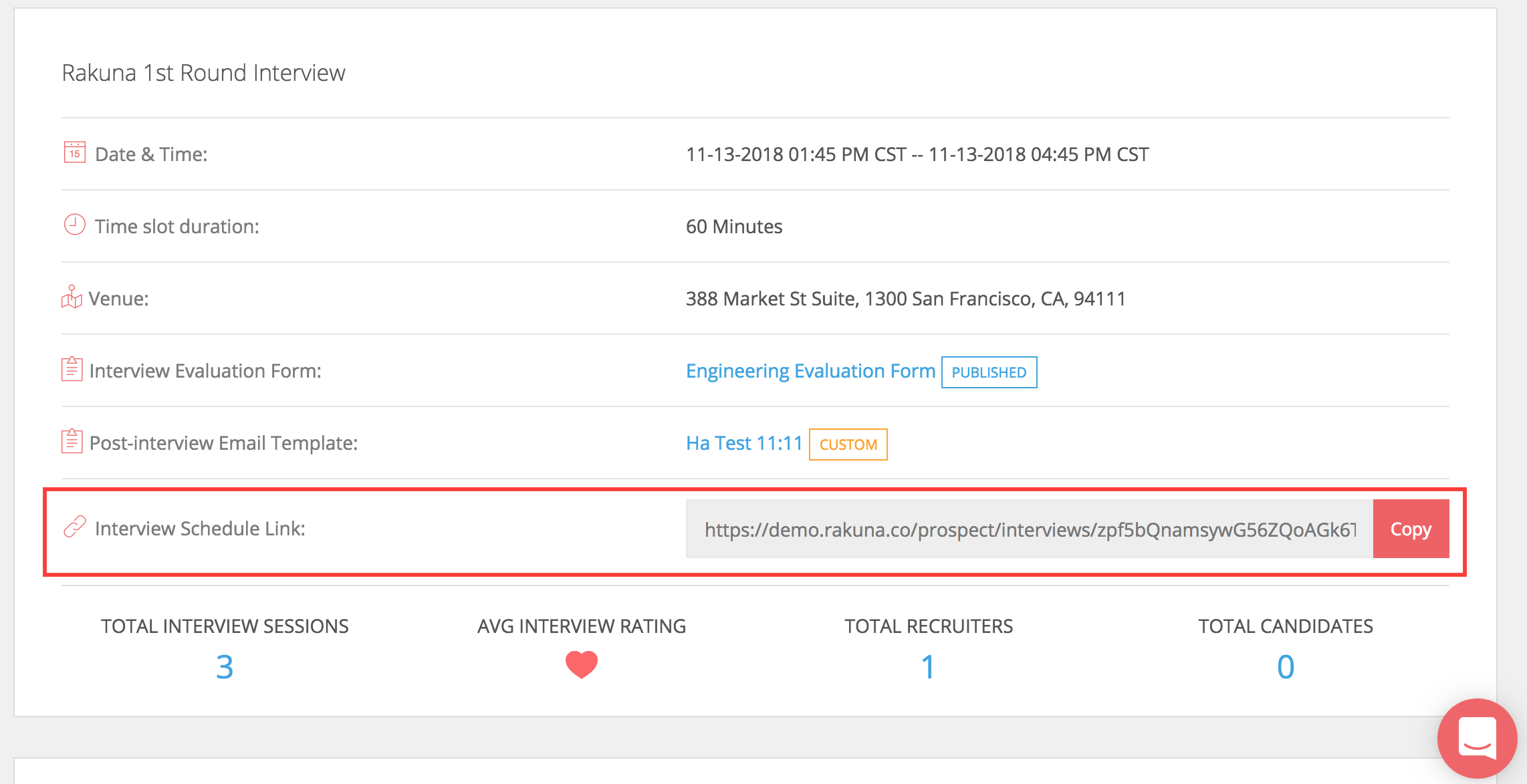This screenshot has width=1527, height=784.
Task: Click the PUBLISHED status badge
Action: click(x=989, y=372)
